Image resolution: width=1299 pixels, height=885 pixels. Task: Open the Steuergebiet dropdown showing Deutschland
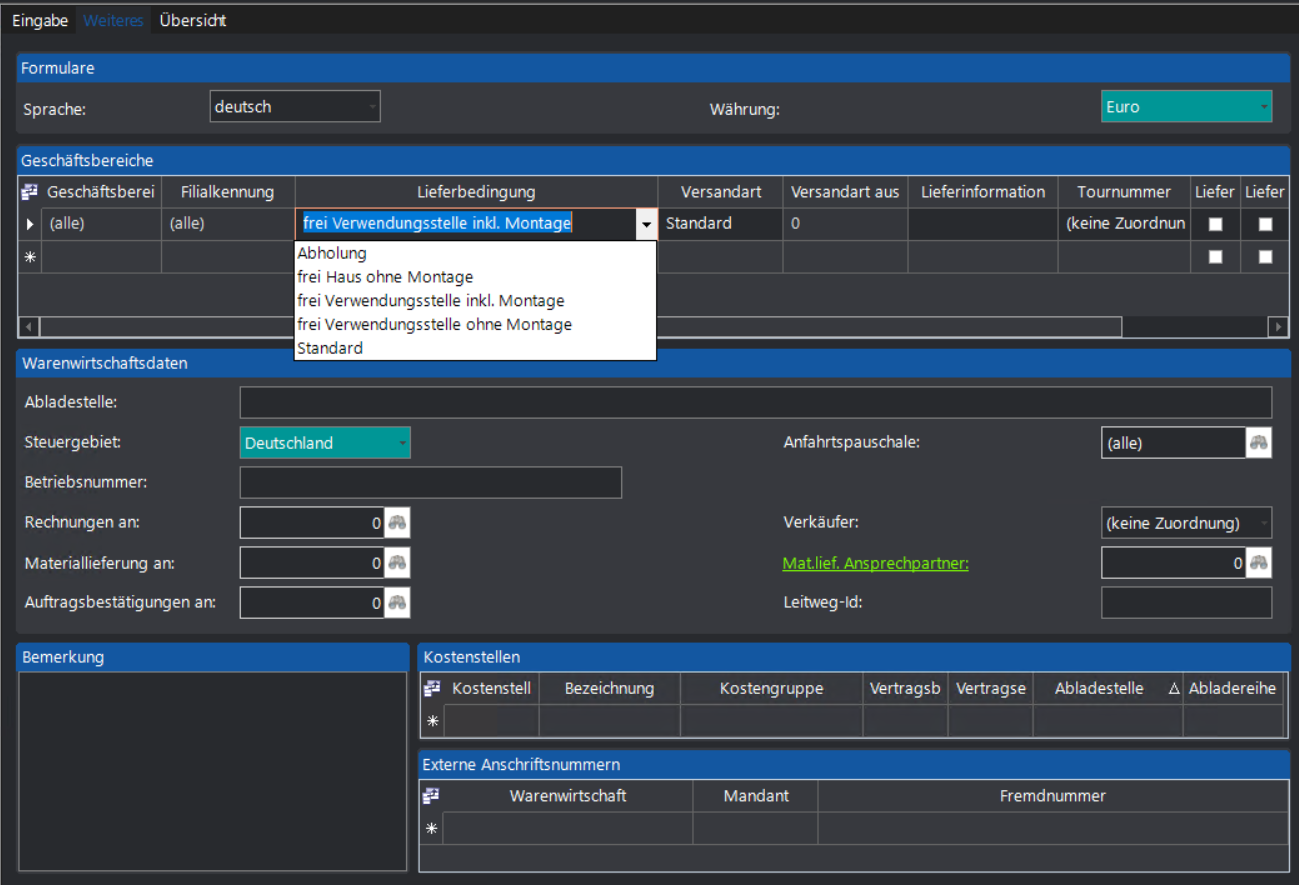coord(325,443)
